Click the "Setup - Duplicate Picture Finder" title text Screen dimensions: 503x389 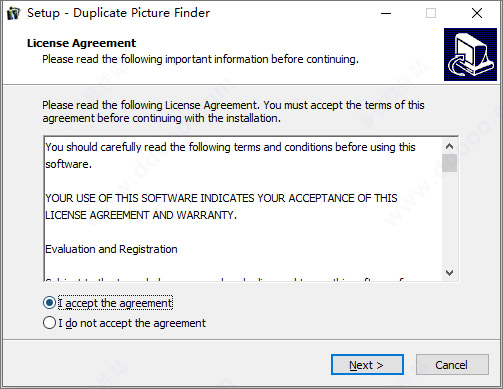pos(119,13)
